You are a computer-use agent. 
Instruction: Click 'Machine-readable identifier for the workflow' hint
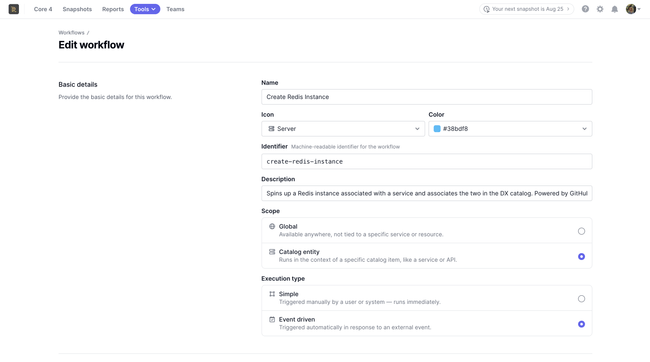pos(345,147)
